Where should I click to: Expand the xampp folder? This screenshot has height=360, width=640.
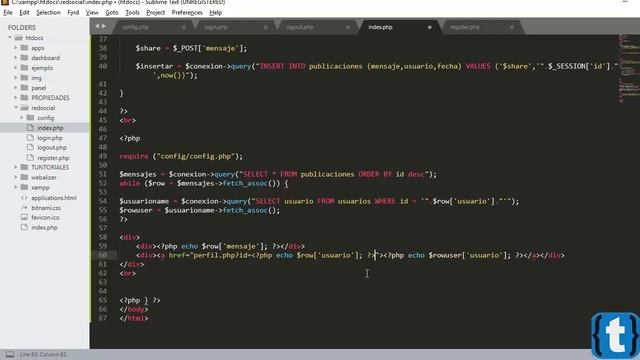pos(16,187)
